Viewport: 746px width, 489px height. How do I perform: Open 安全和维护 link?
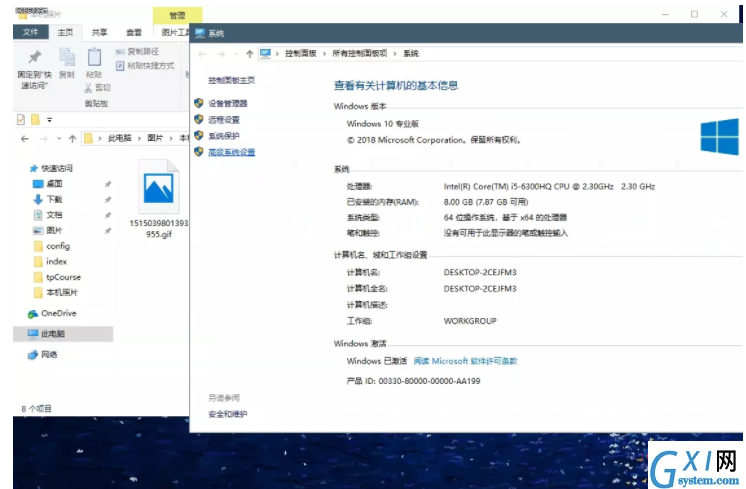pos(227,414)
